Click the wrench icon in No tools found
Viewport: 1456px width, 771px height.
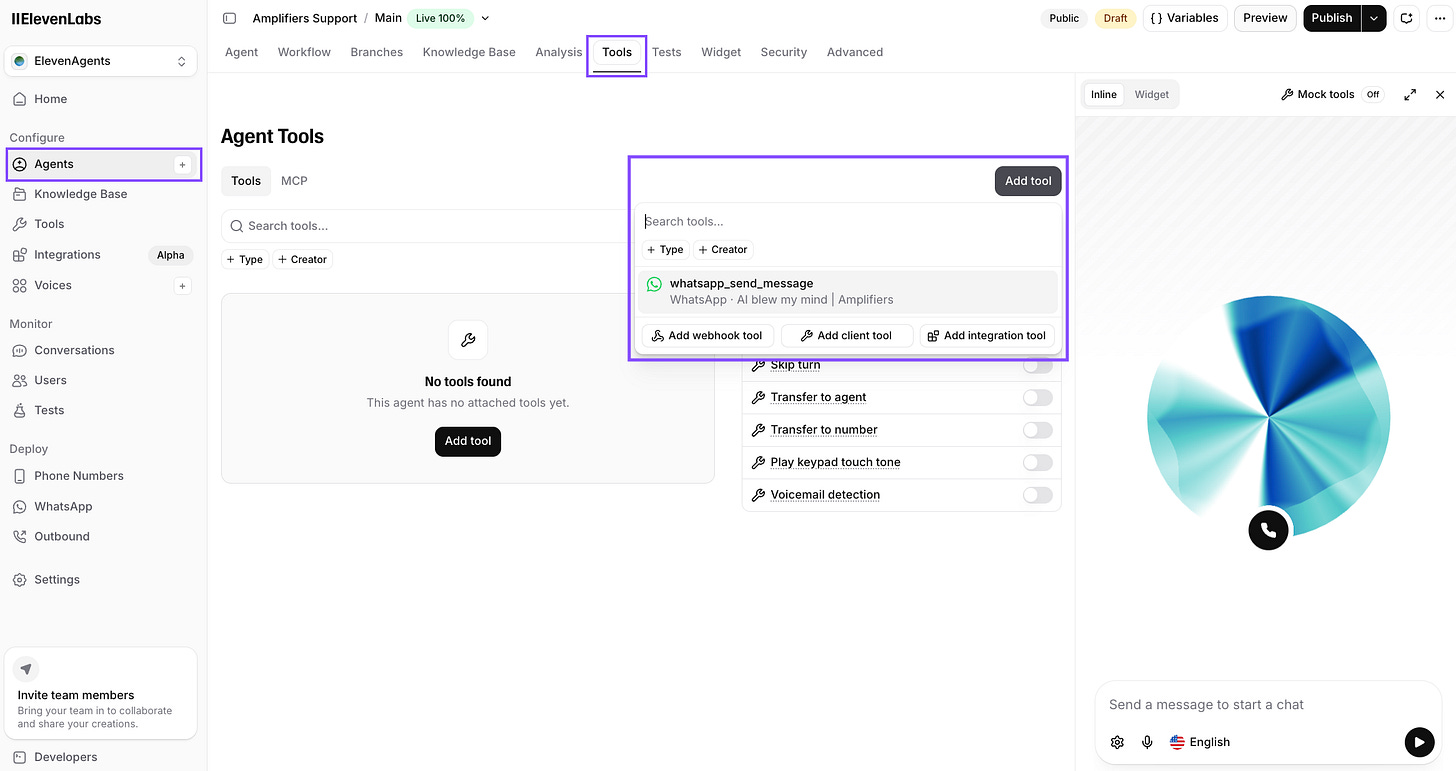[468, 340]
